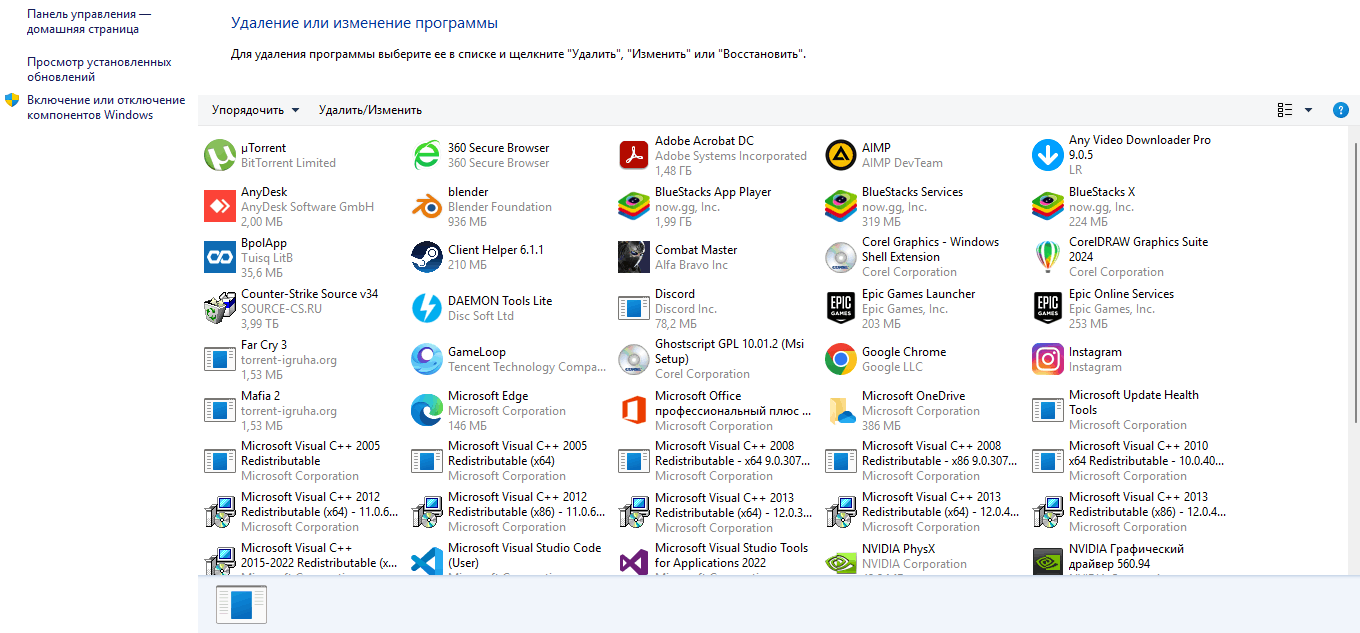This screenshot has width=1360, height=633.
Task: Open Панель управления домашняя страница link
Action: 89,22
